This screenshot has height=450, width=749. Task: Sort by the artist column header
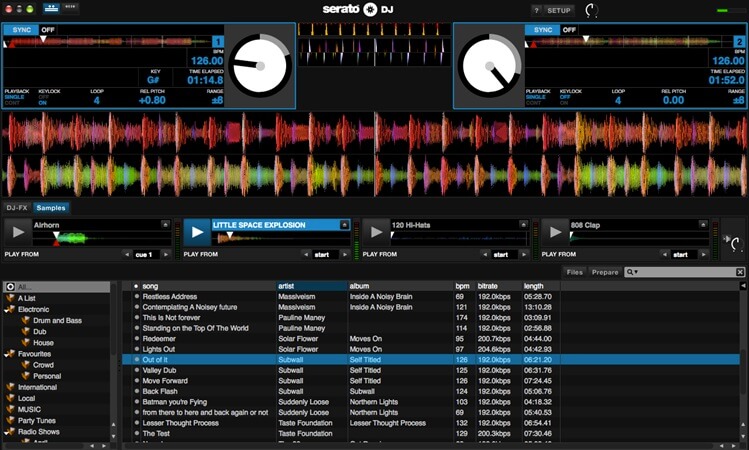tap(311, 286)
